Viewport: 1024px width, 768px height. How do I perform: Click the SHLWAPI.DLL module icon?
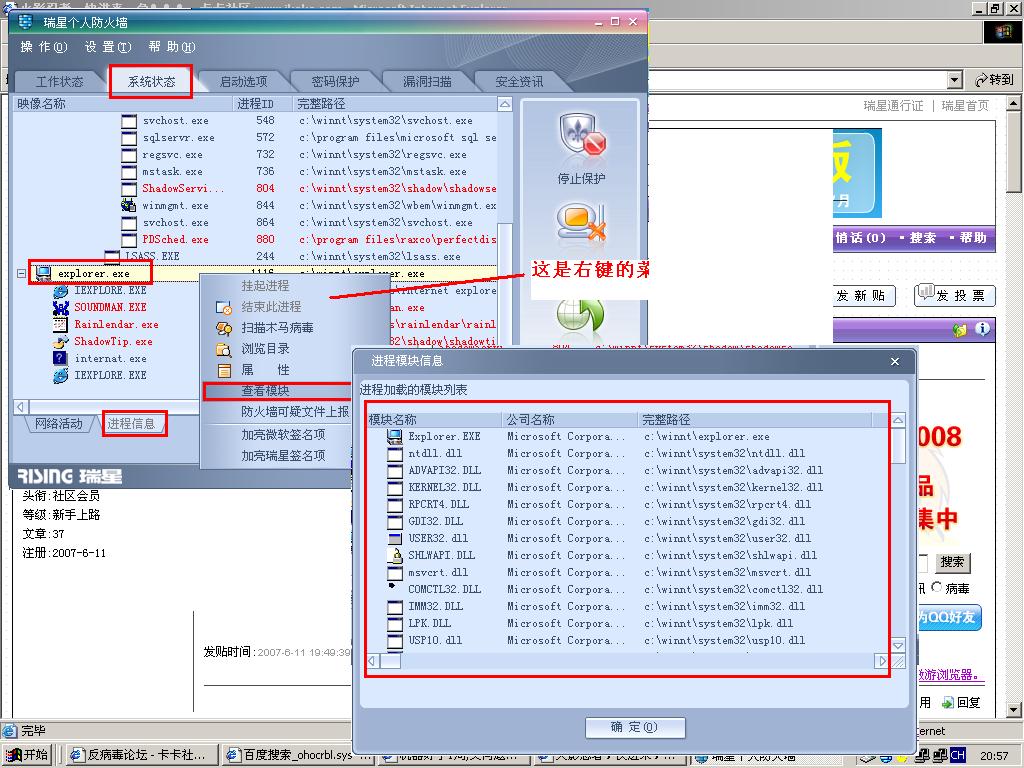pyautogui.click(x=394, y=555)
